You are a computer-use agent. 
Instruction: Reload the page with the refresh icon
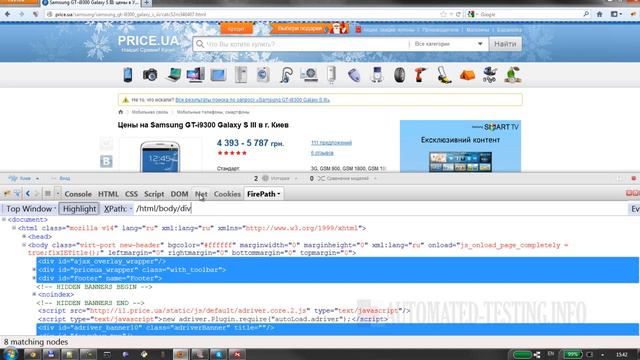[458, 14]
